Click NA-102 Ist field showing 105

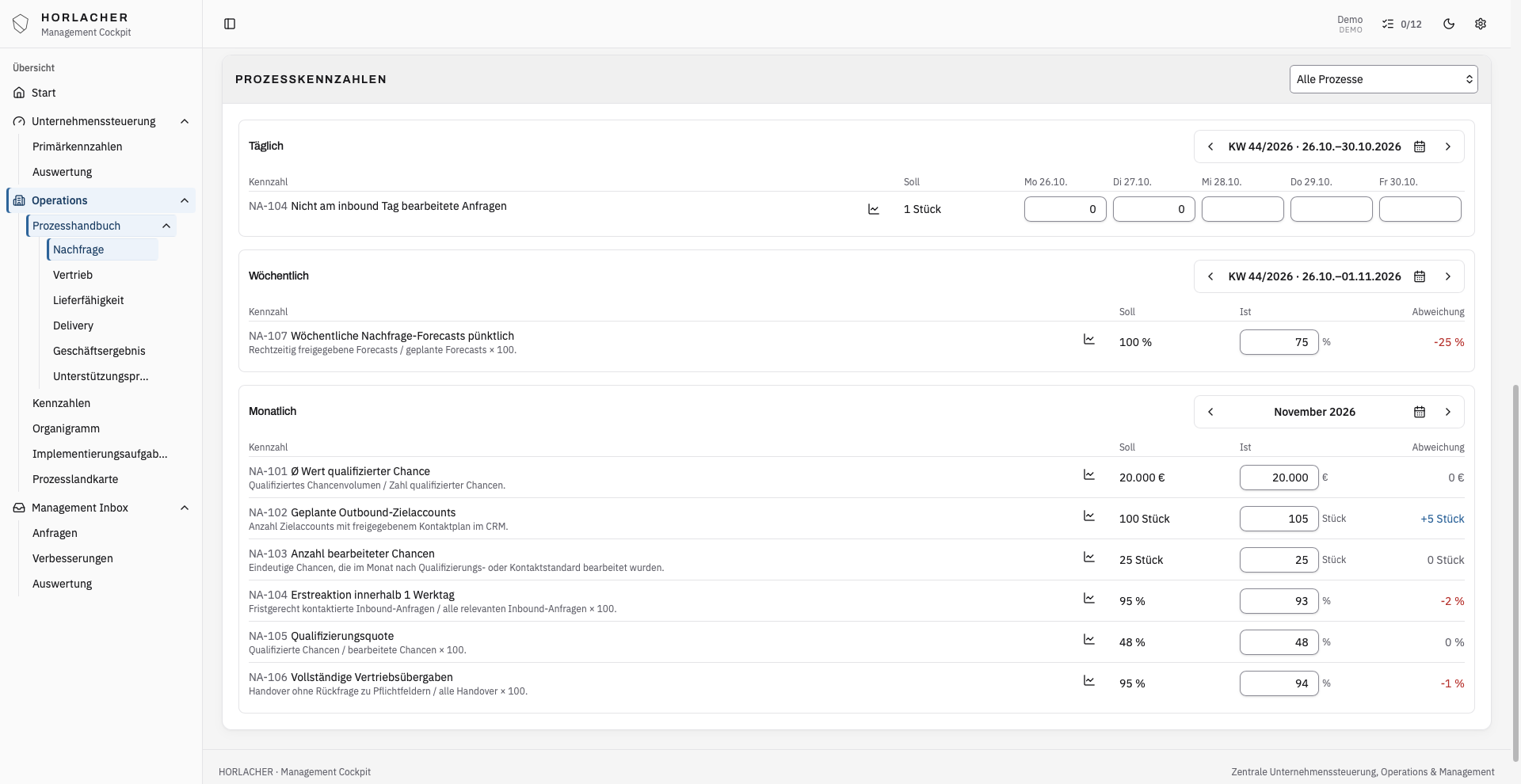tap(1279, 519)
